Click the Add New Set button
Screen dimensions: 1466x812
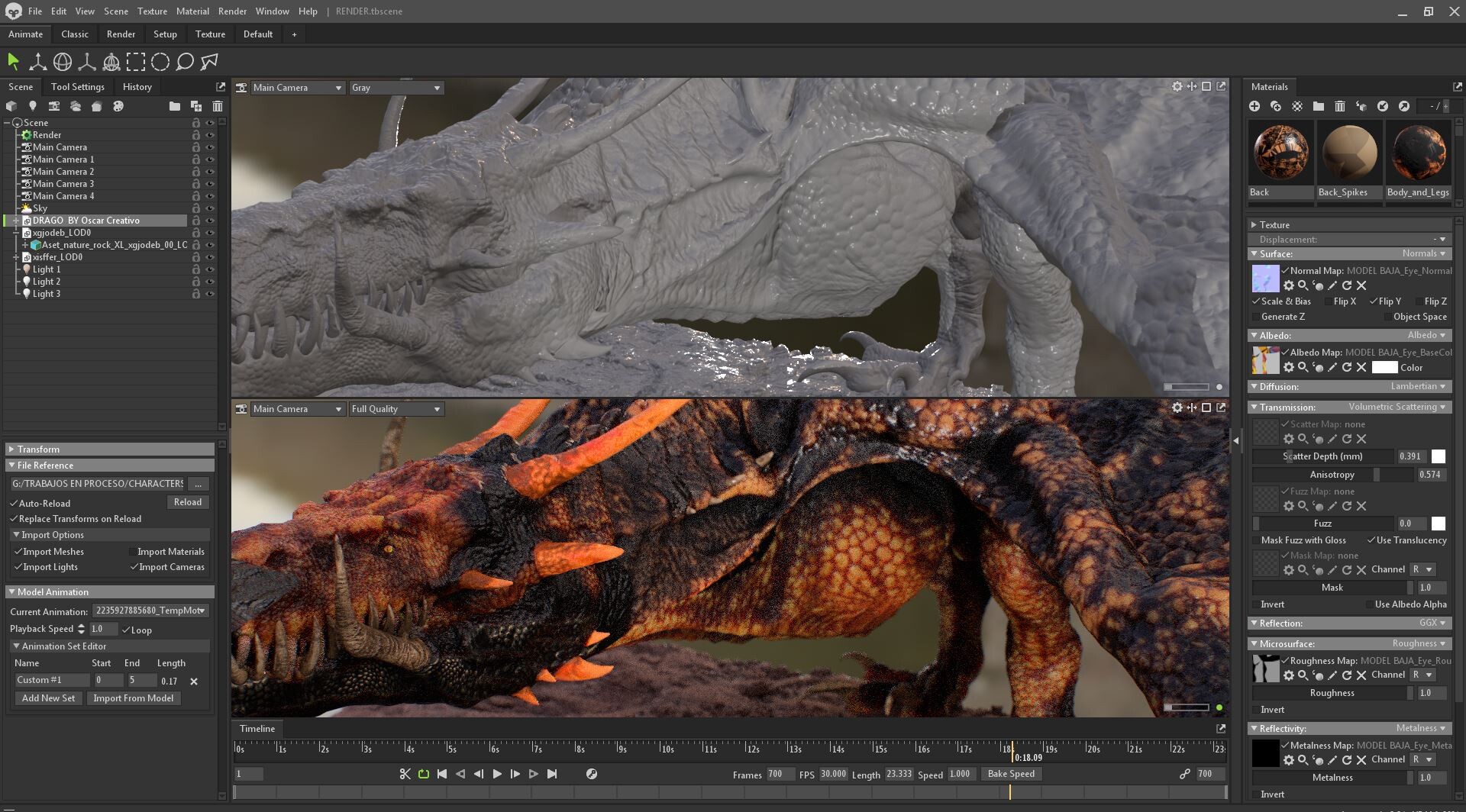tap(48, 698)
